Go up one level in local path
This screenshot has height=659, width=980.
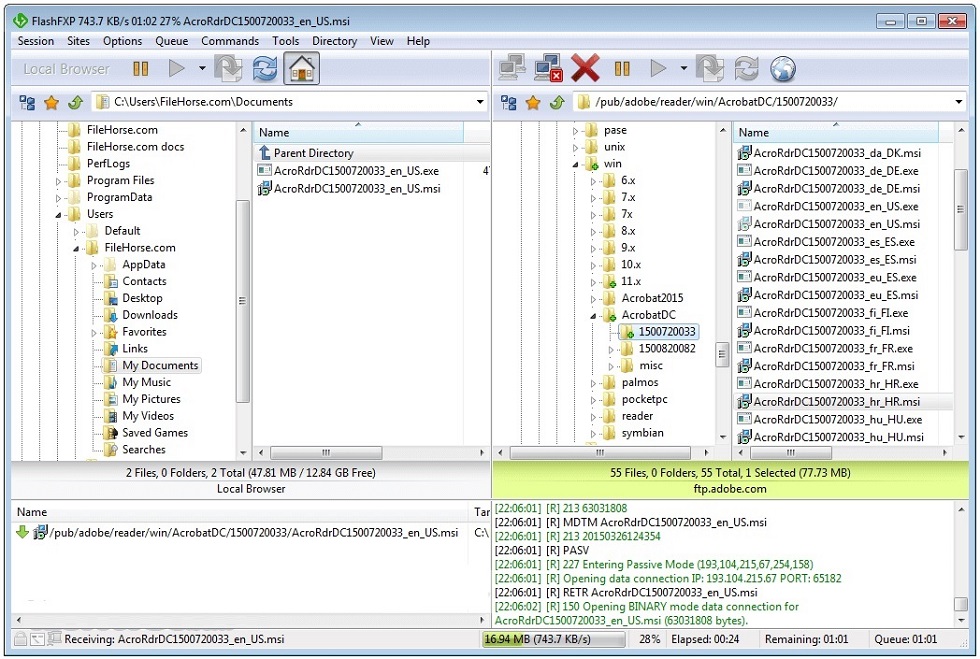76,102
